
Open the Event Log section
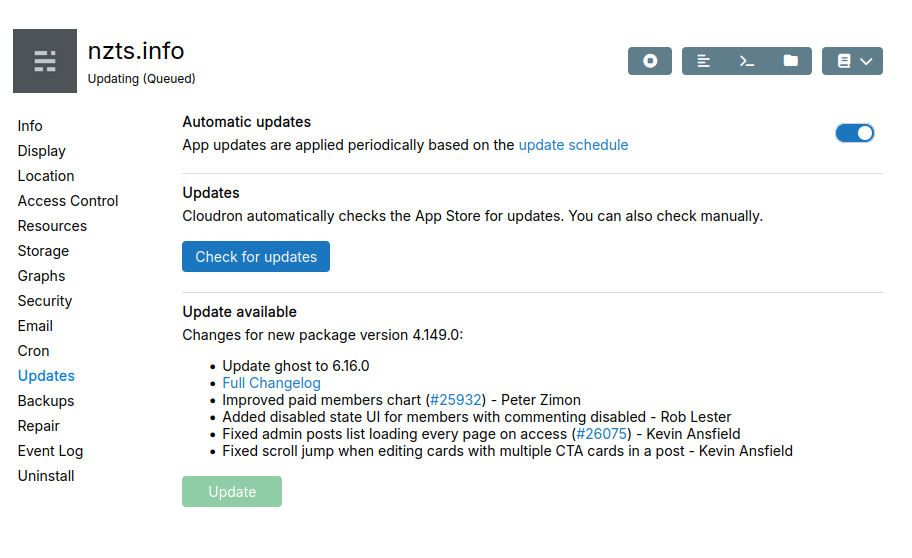coord(50,451)
